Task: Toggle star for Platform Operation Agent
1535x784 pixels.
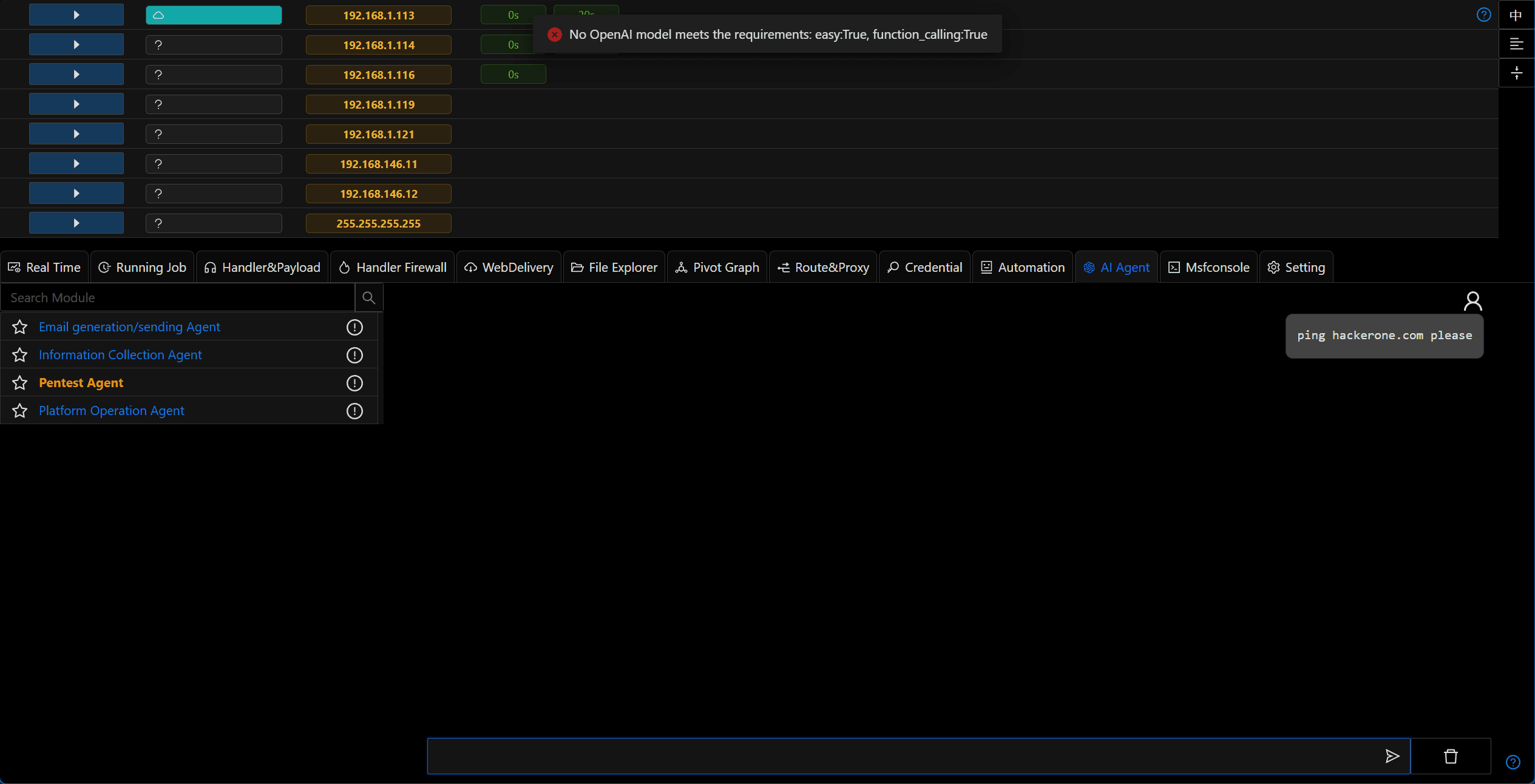Action: (x=20, y=411)
